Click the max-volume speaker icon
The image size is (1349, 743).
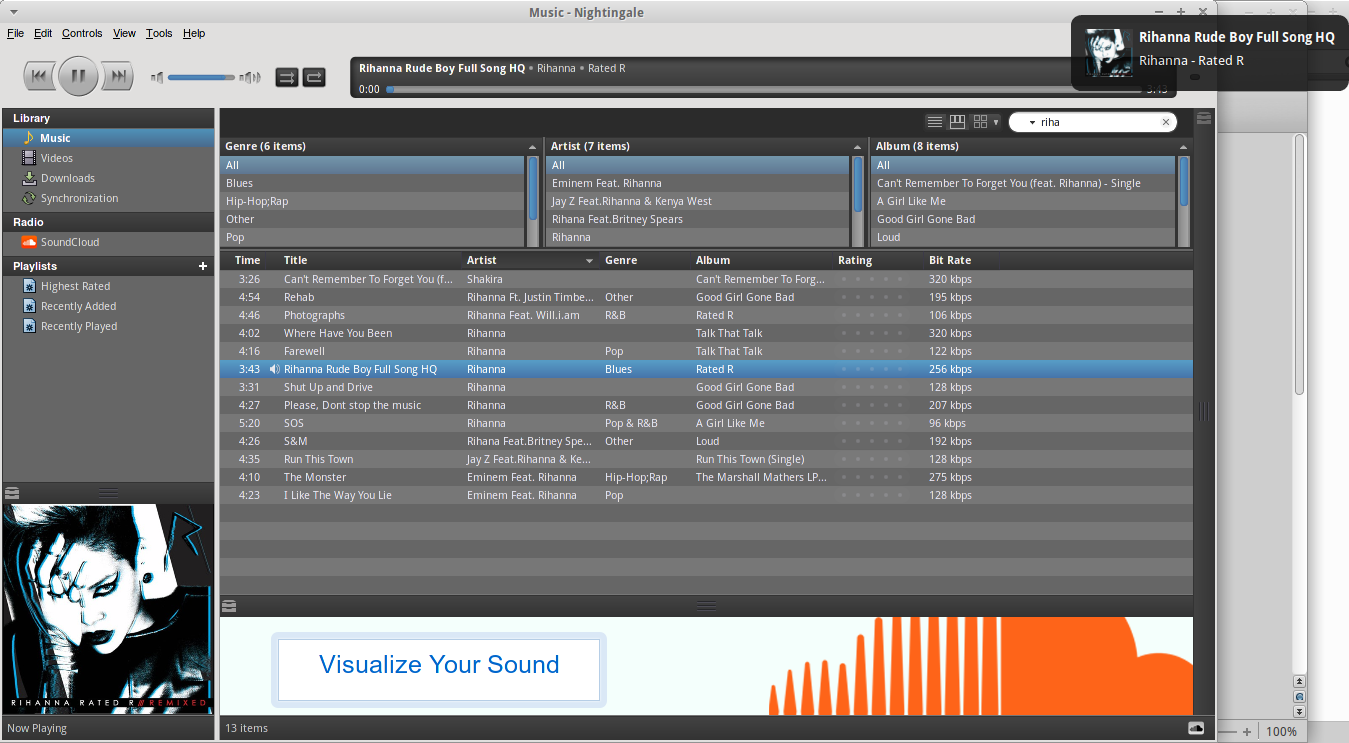tap(250, 77)
